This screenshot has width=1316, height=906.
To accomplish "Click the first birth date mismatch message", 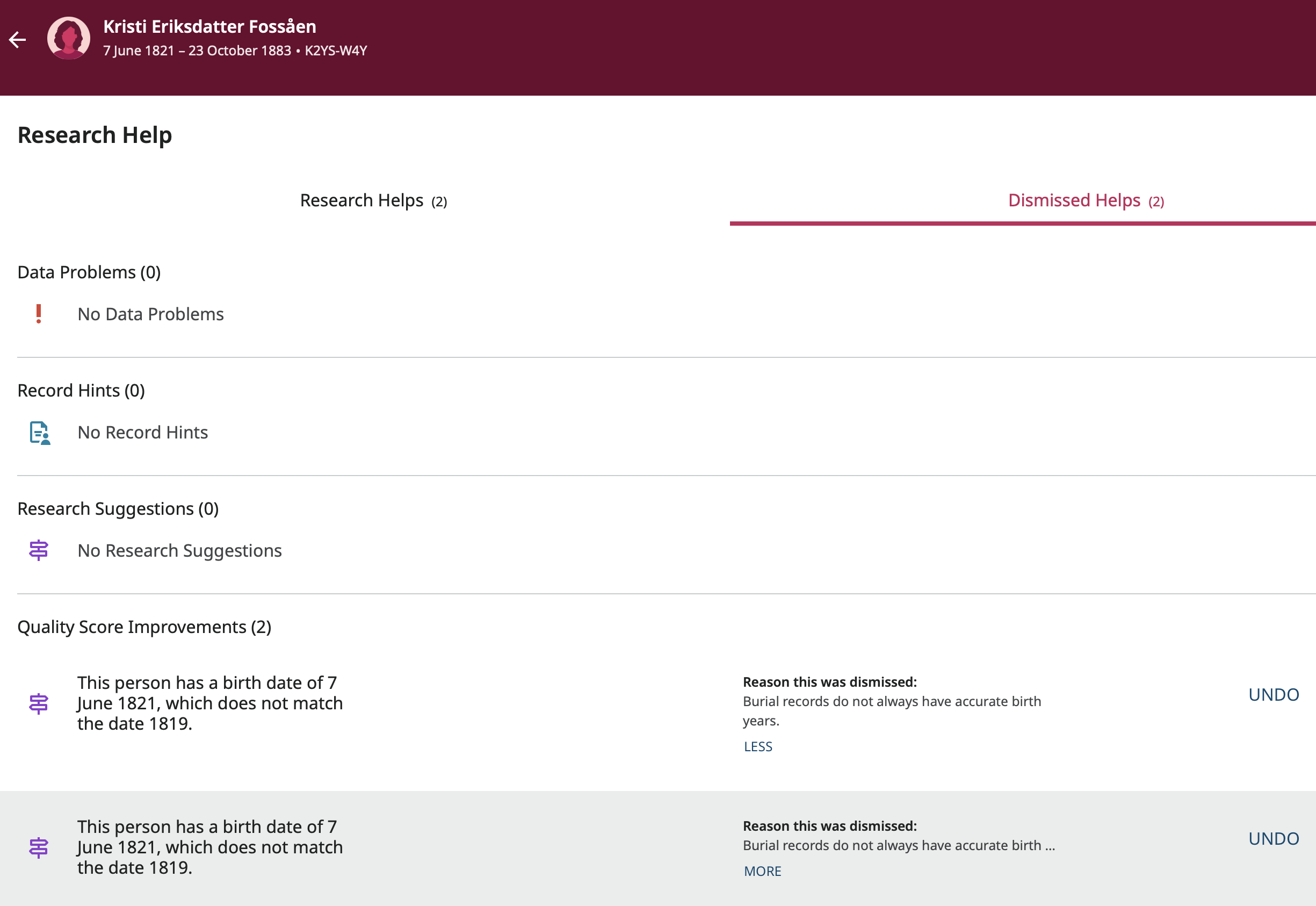I will 209,703.
